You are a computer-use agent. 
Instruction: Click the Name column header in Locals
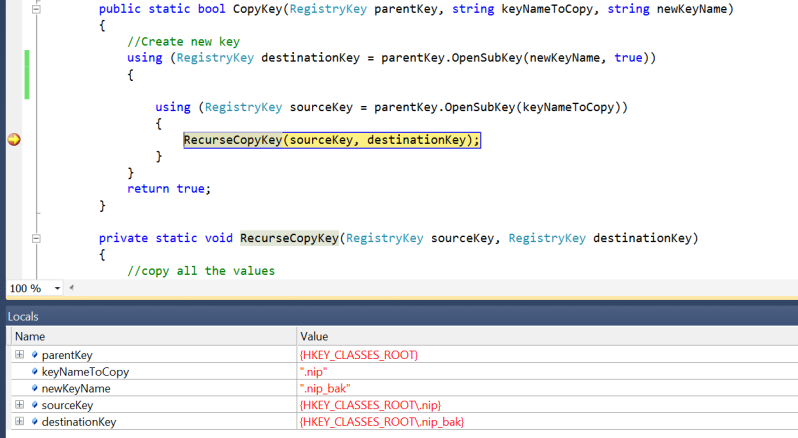pos(154,336)
